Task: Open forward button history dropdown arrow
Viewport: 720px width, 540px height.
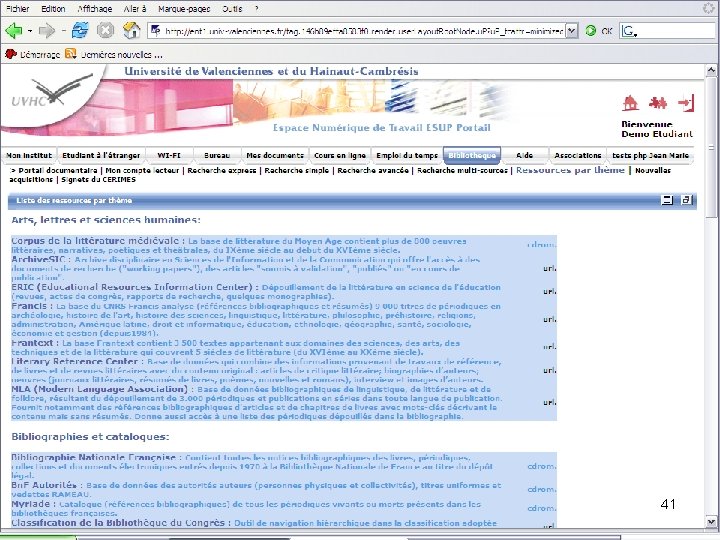Action: pos(63,31)
